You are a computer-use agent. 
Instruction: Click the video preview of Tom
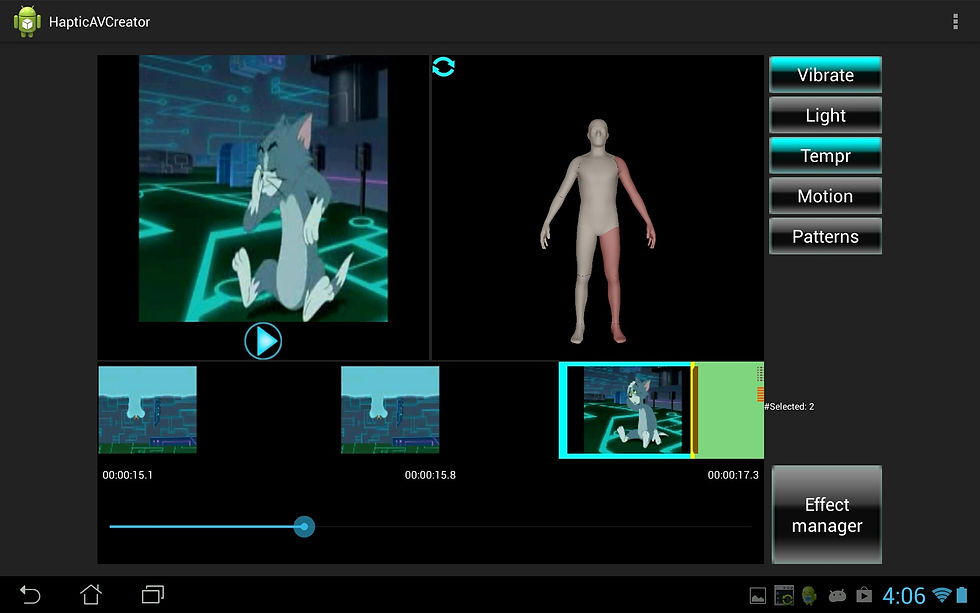point(263,188)
